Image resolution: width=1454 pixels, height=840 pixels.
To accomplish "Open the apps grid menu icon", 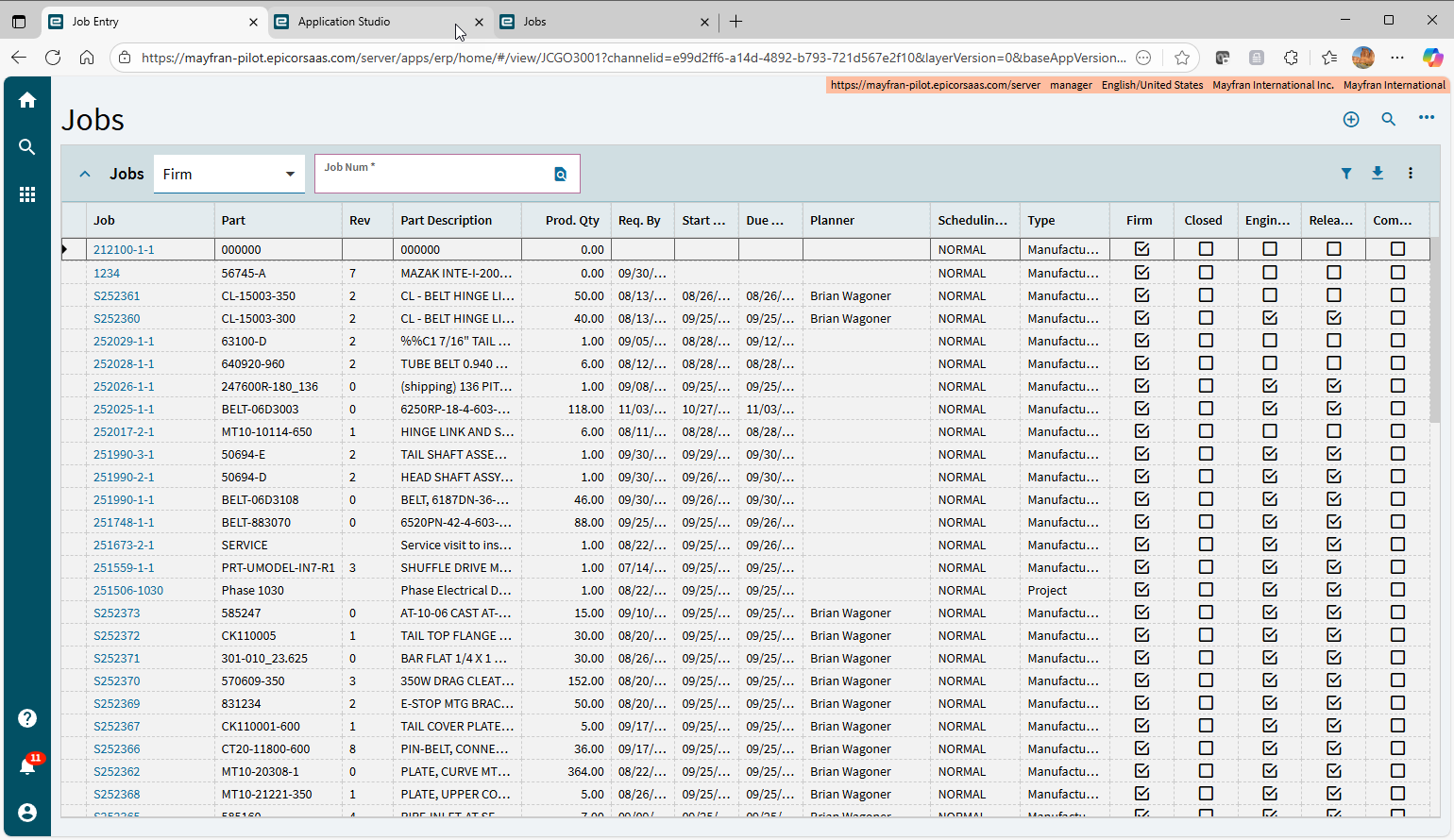I will click(27, 194).
